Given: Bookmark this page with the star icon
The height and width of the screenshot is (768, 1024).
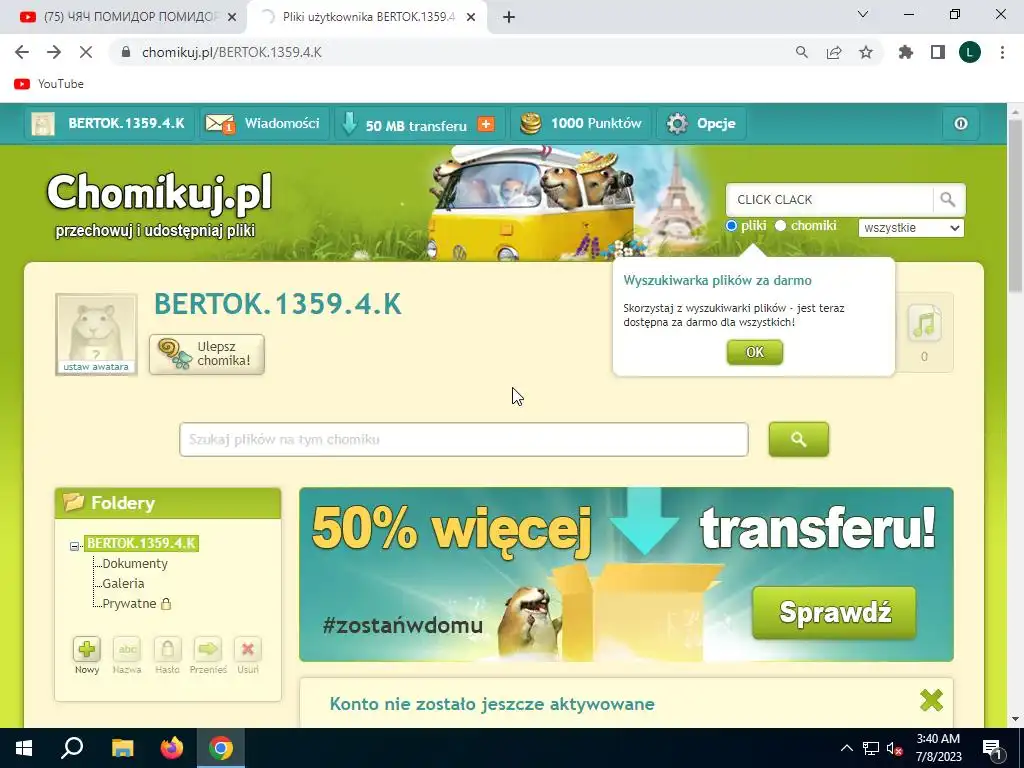Looking at the screenshot, I should click(x=866, y=52).
